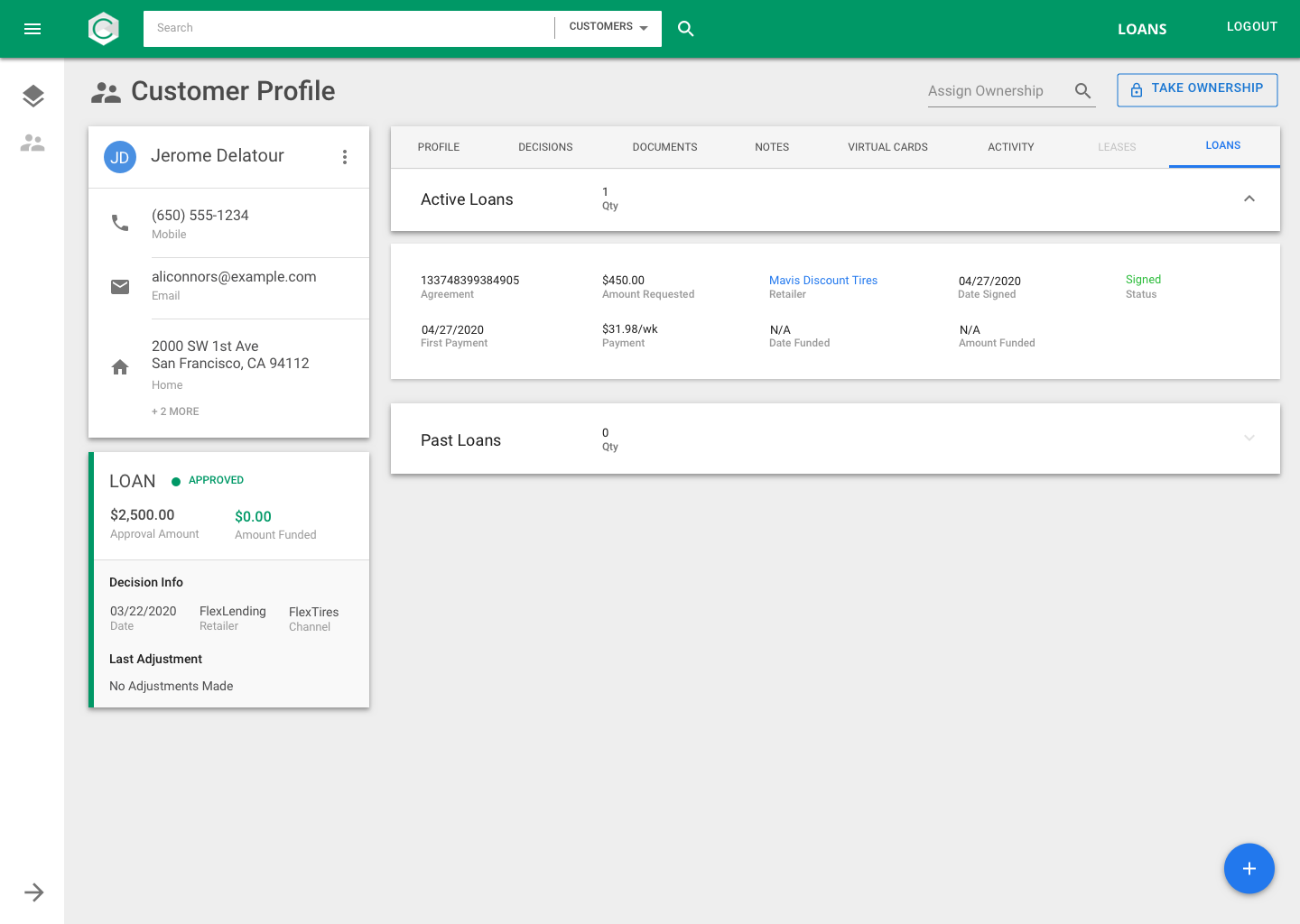
Task: Open the hamburger menu
Action: point(32,29)
